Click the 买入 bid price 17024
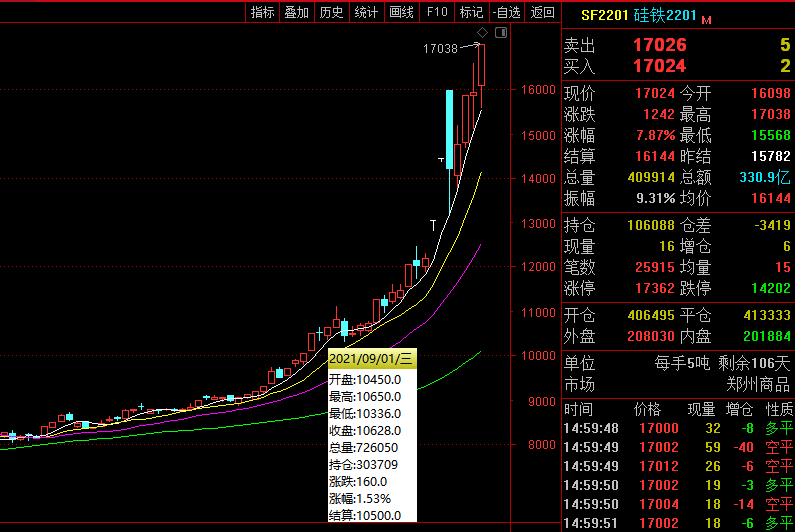 pos(658,66)
